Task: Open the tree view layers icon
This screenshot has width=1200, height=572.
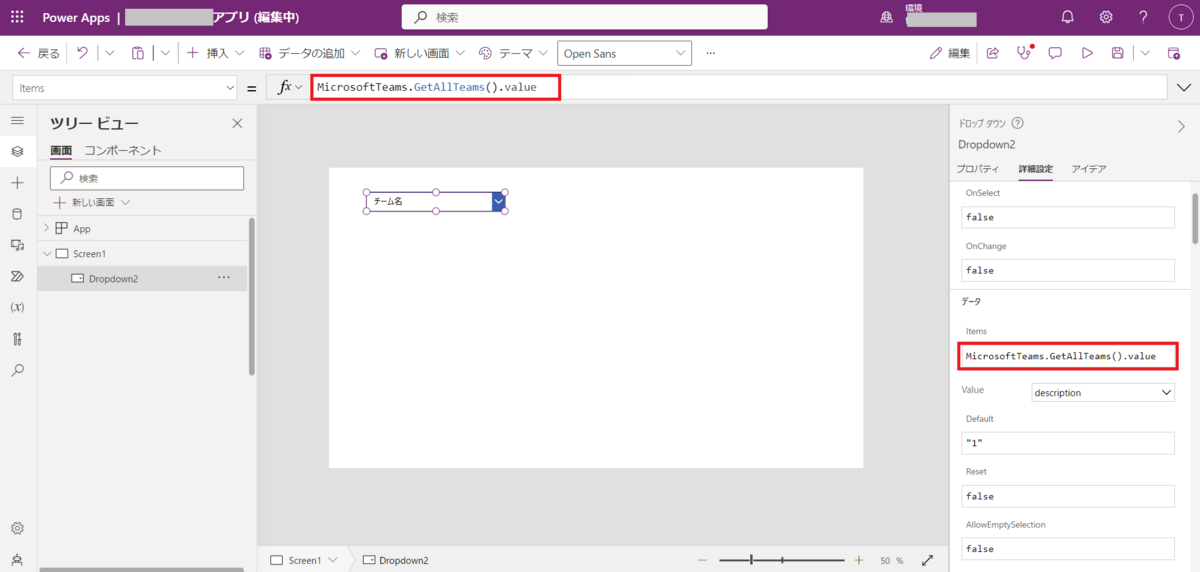Action: click(17, 151)
